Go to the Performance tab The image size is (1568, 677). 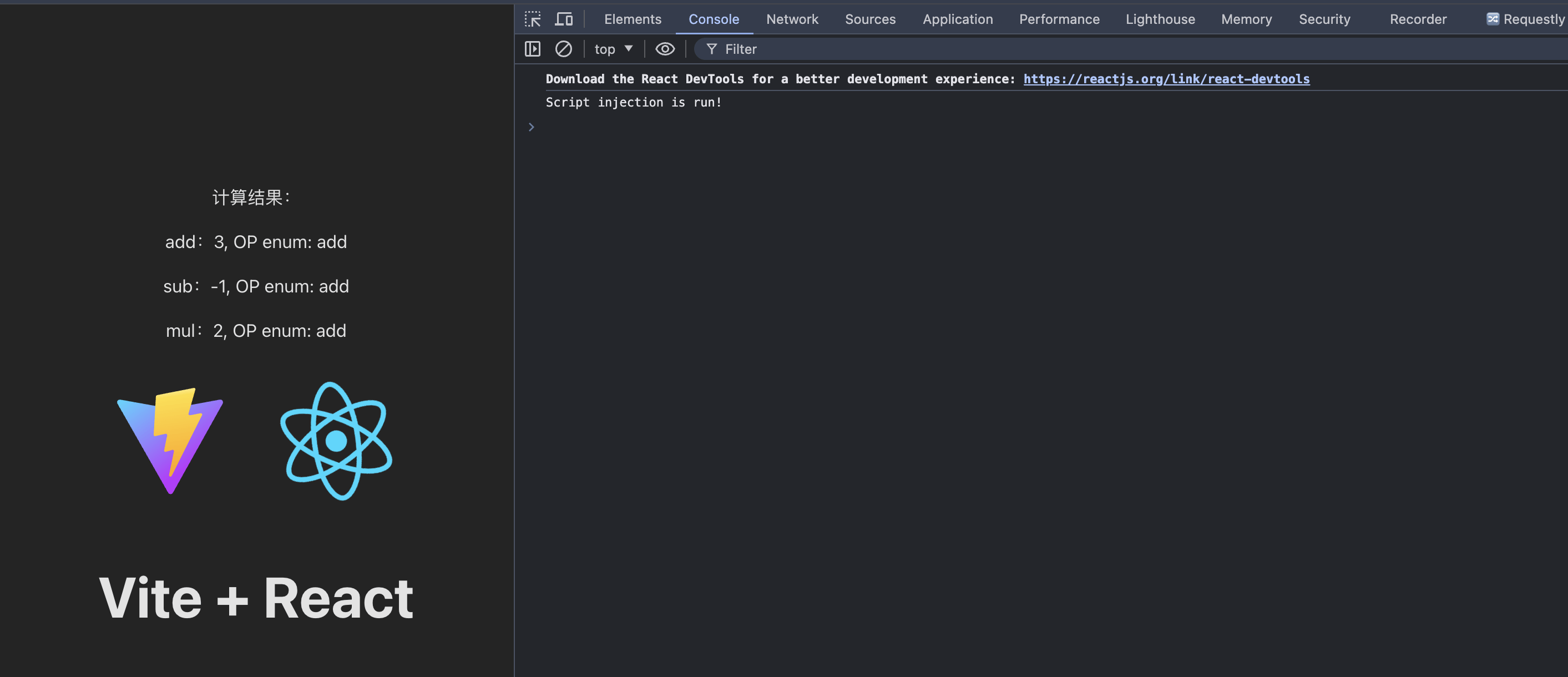[1059, 19]
